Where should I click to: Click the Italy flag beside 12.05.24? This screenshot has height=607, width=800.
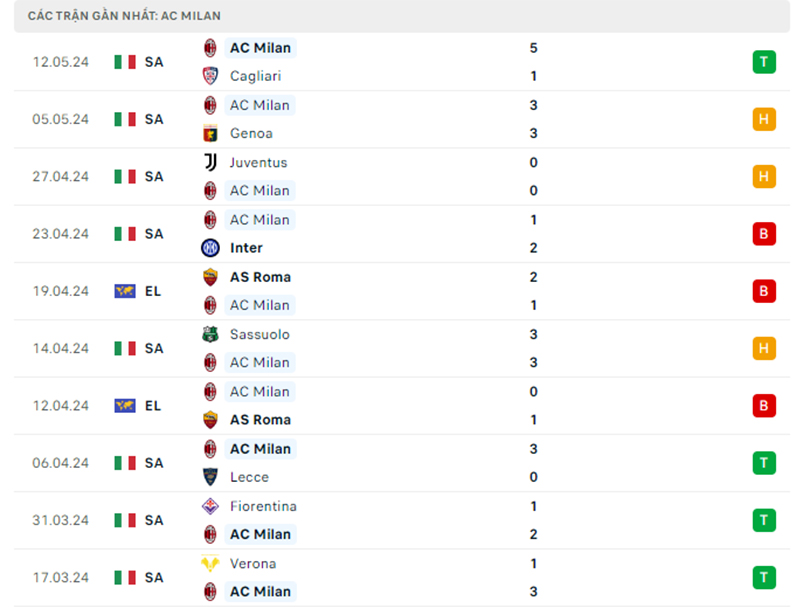(x=124, y=62)
